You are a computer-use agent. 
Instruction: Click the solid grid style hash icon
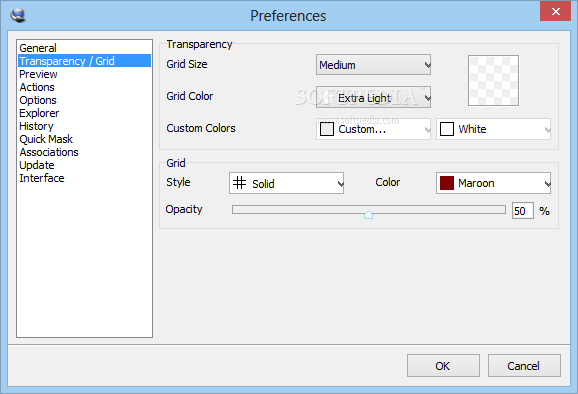coord(240,183)
